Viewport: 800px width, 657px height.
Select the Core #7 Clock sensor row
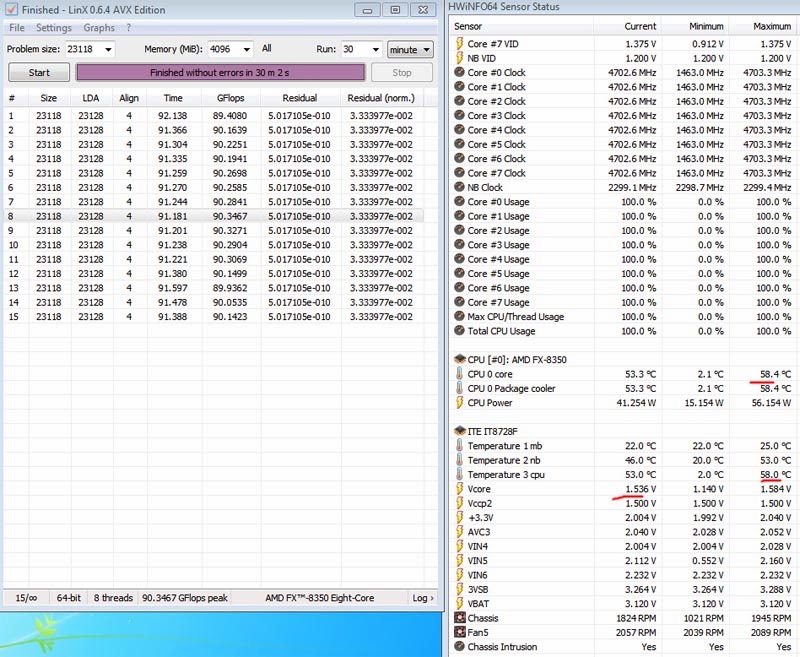624,173
